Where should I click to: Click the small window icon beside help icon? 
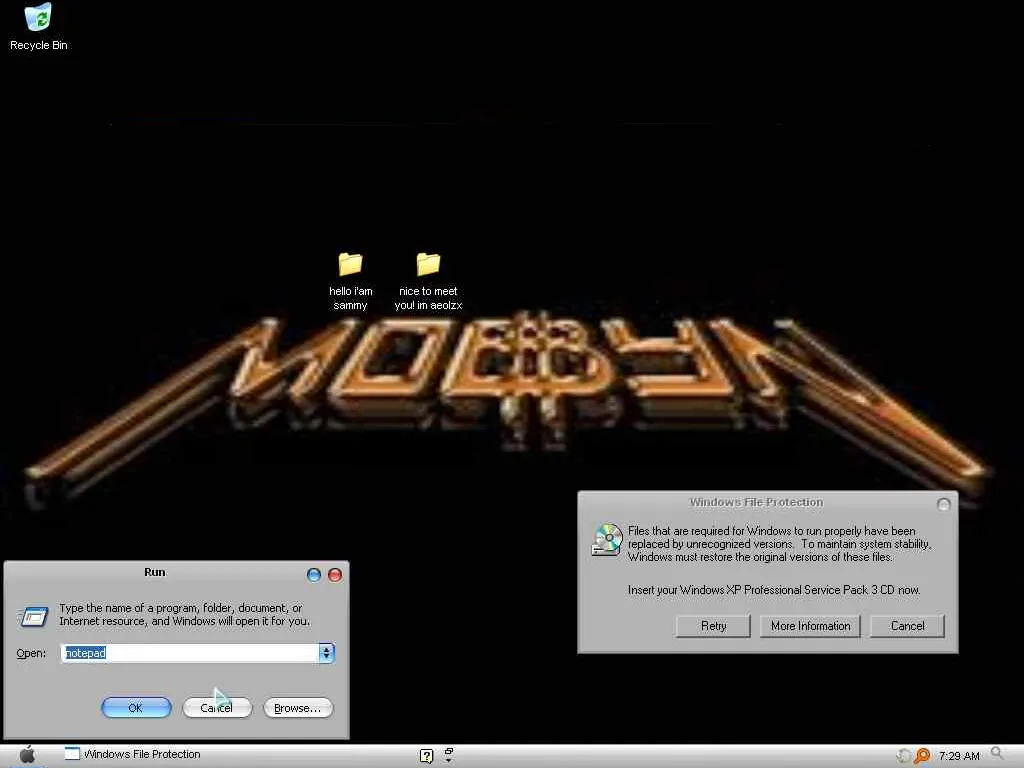click(x=449, y=755)
